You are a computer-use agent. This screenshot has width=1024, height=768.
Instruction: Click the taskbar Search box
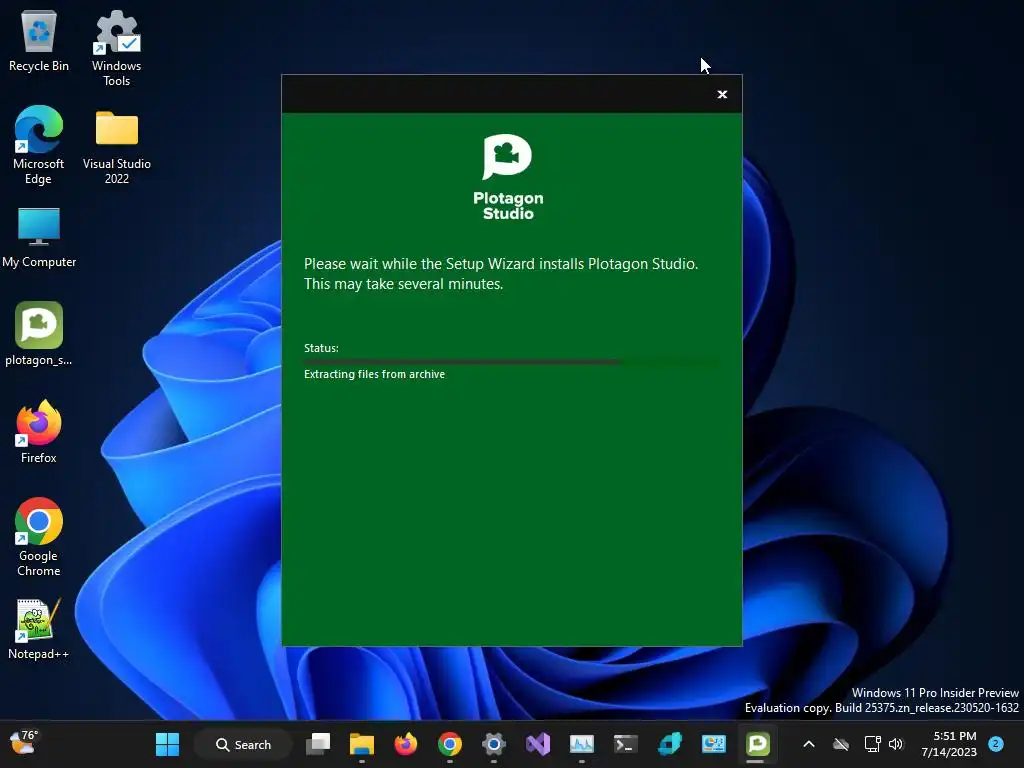(243, 744)
